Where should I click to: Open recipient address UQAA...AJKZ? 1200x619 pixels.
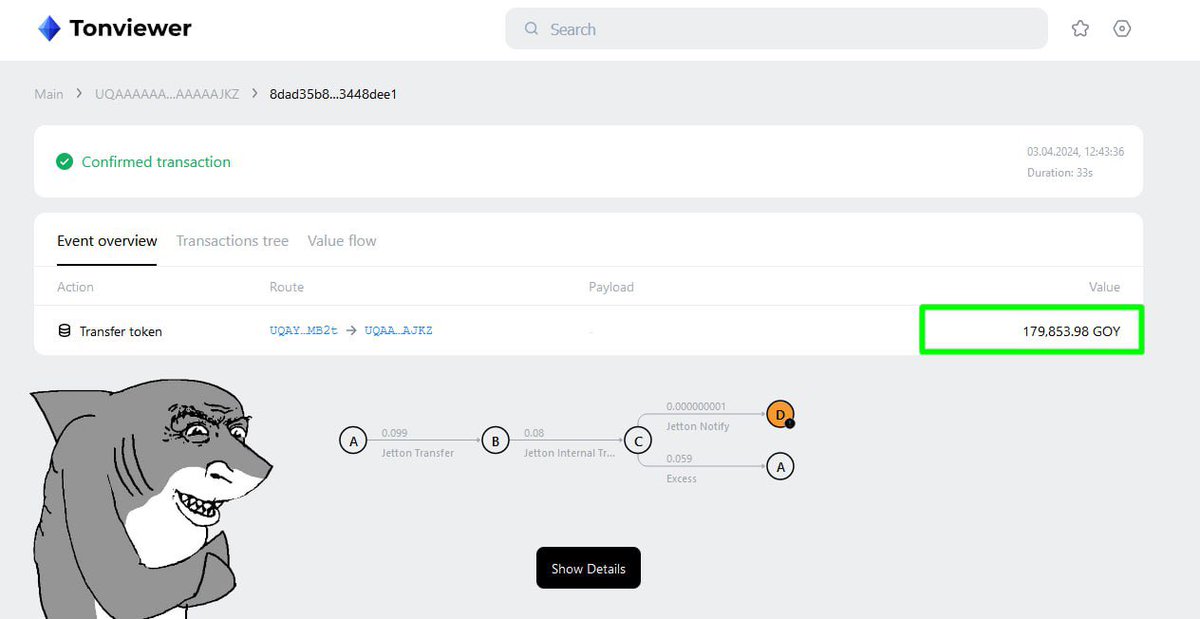(x=398, y=331)
